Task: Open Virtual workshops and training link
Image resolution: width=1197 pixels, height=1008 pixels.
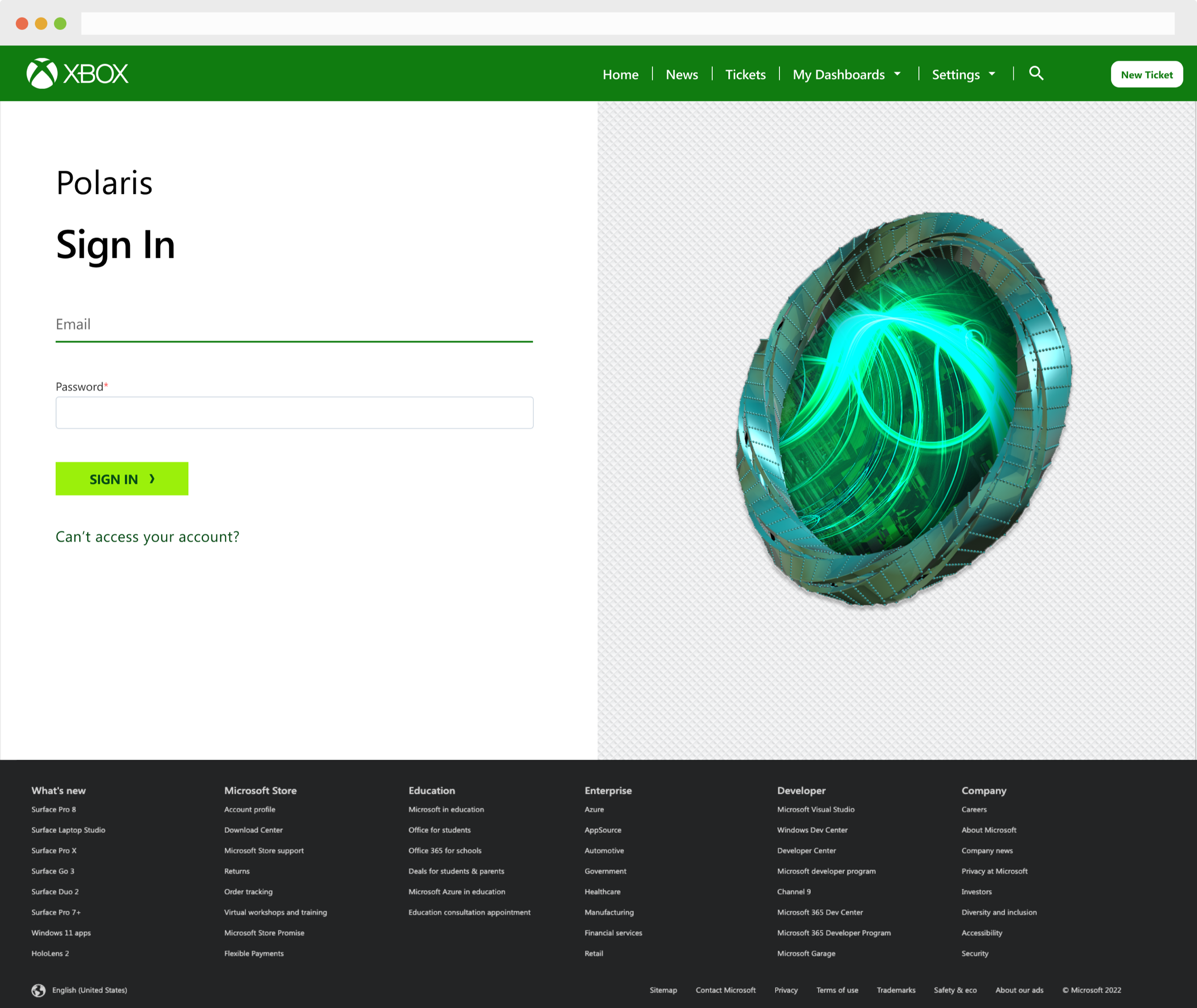Action: 275,913
